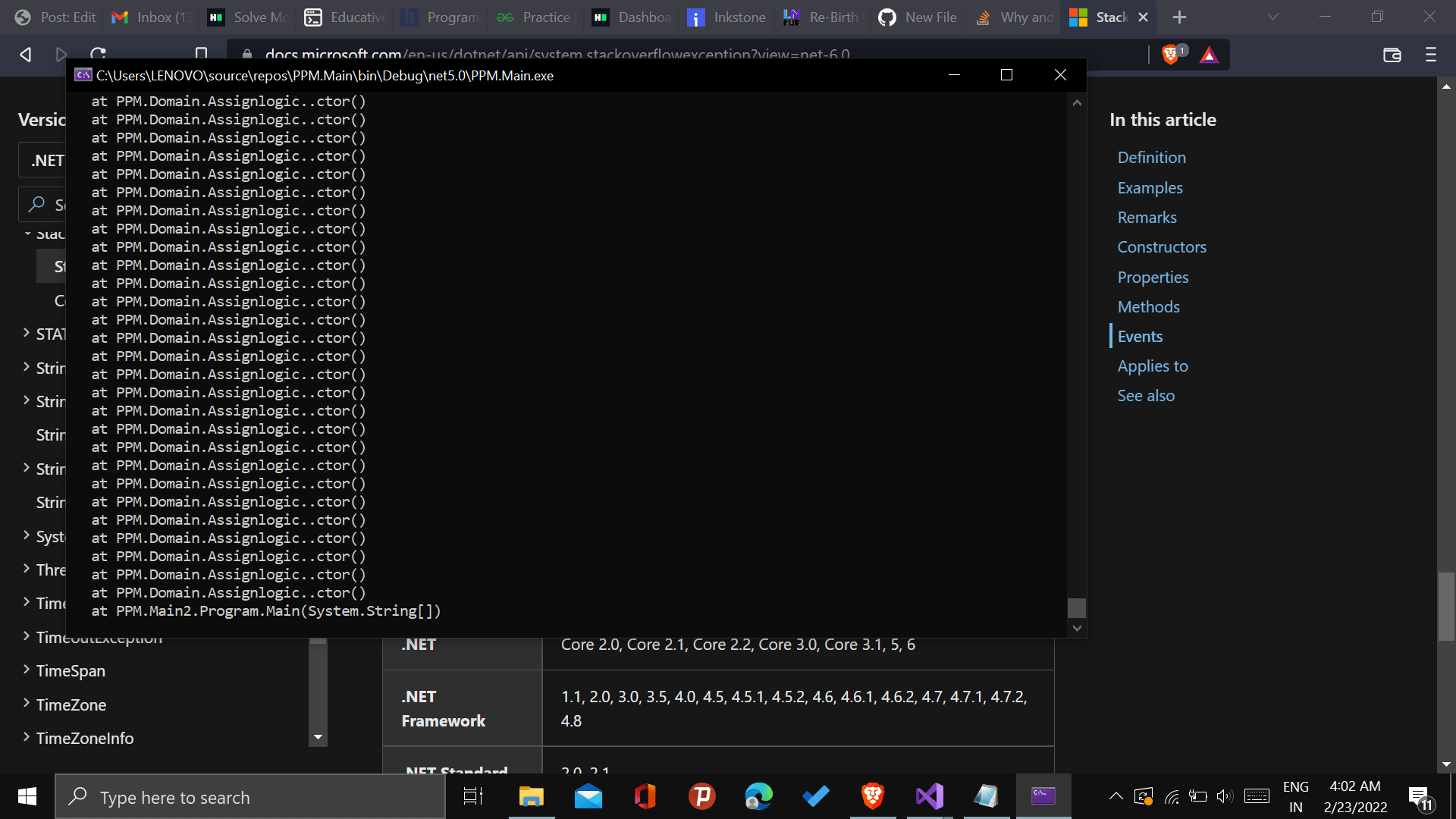Screen dimensions: 1456x819
Task: Open the Mail app from the taskbar
Action: (x=588, y=796)
